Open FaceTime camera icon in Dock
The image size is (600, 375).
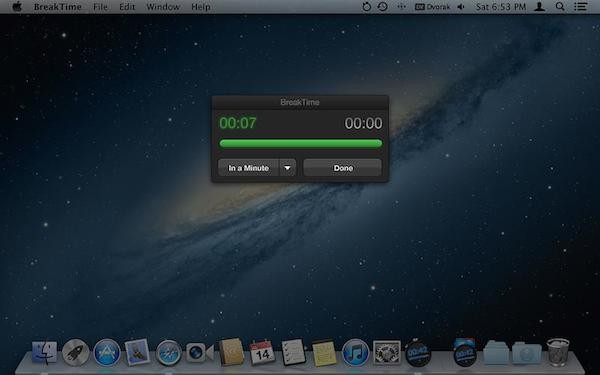(x=199, y=352)
